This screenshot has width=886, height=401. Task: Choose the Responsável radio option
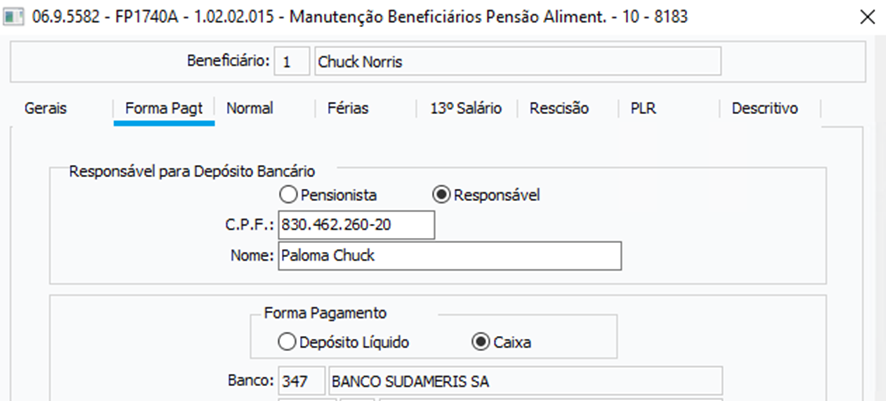pos(439,195)
